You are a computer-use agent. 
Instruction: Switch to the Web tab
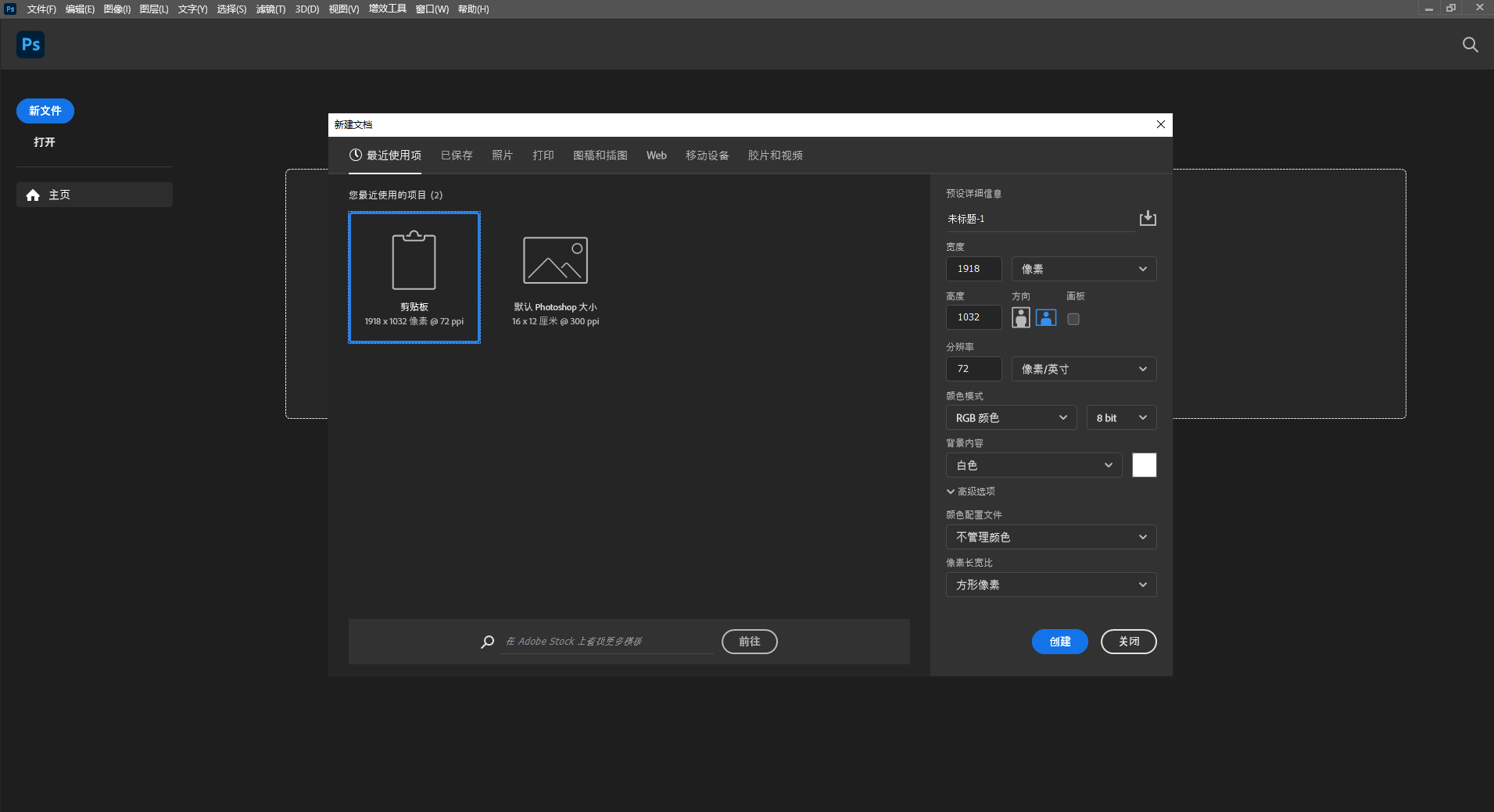click(x=655, y=155)
